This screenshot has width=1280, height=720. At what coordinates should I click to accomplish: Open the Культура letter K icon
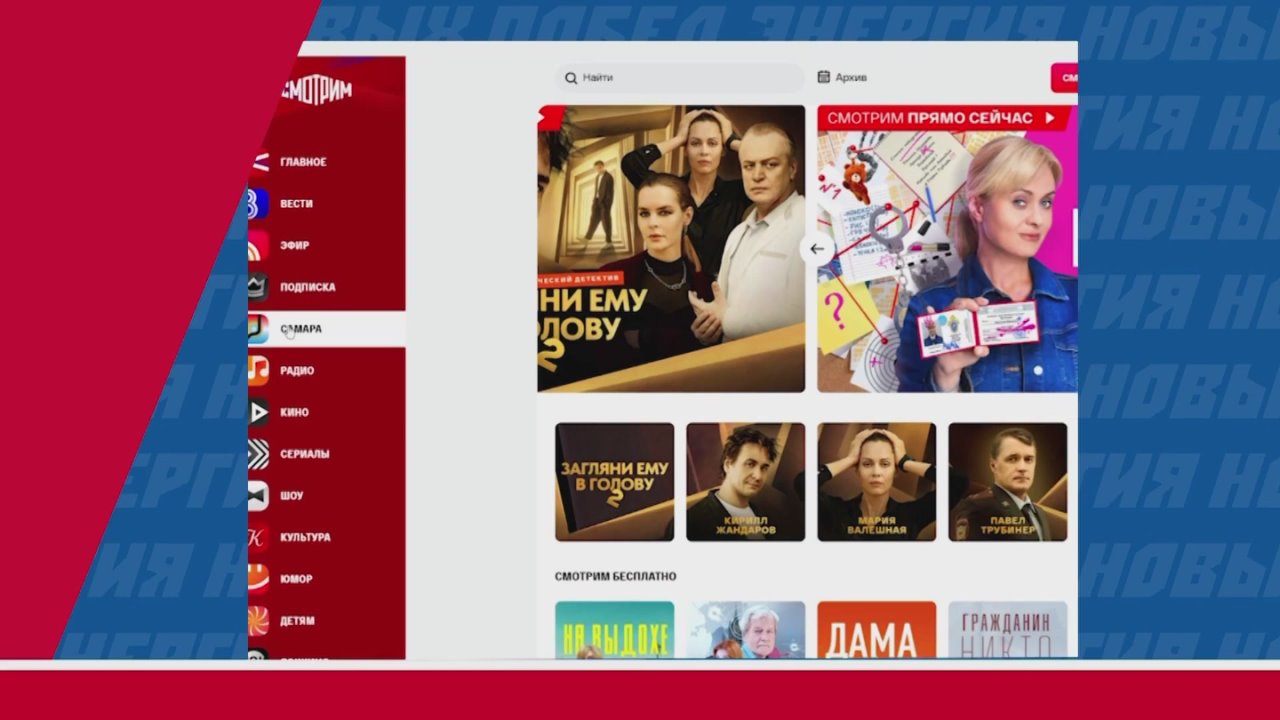259,537
